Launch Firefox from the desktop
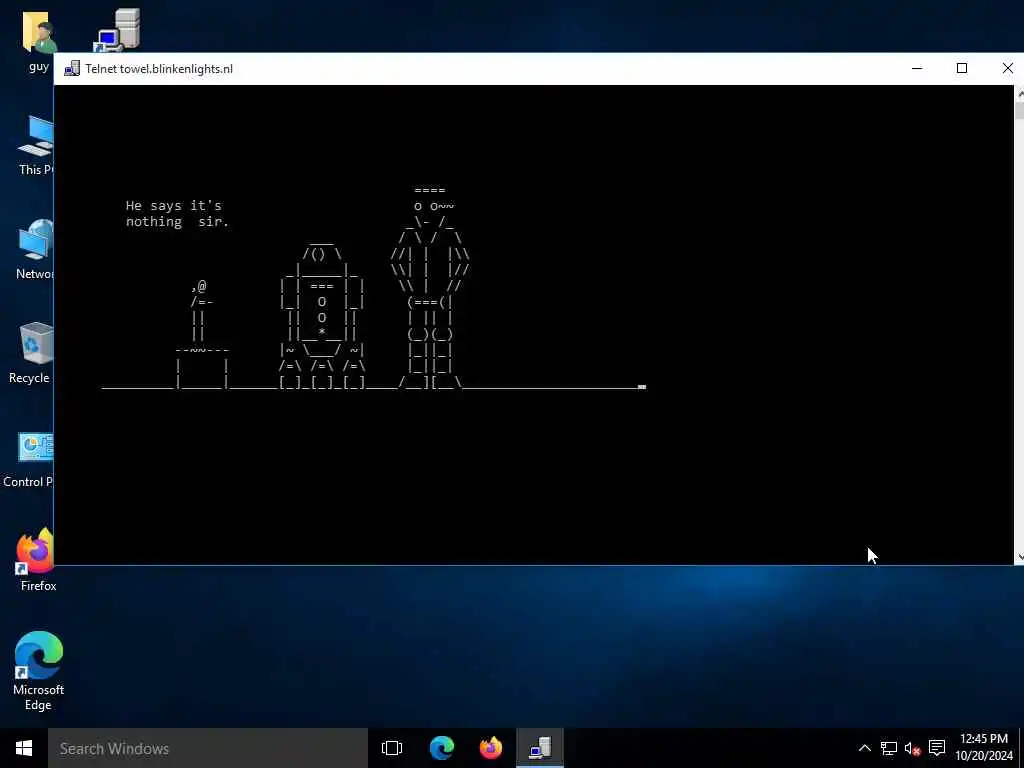The height and width of the screenshot is (768, 1024). (x=37, y=560)
